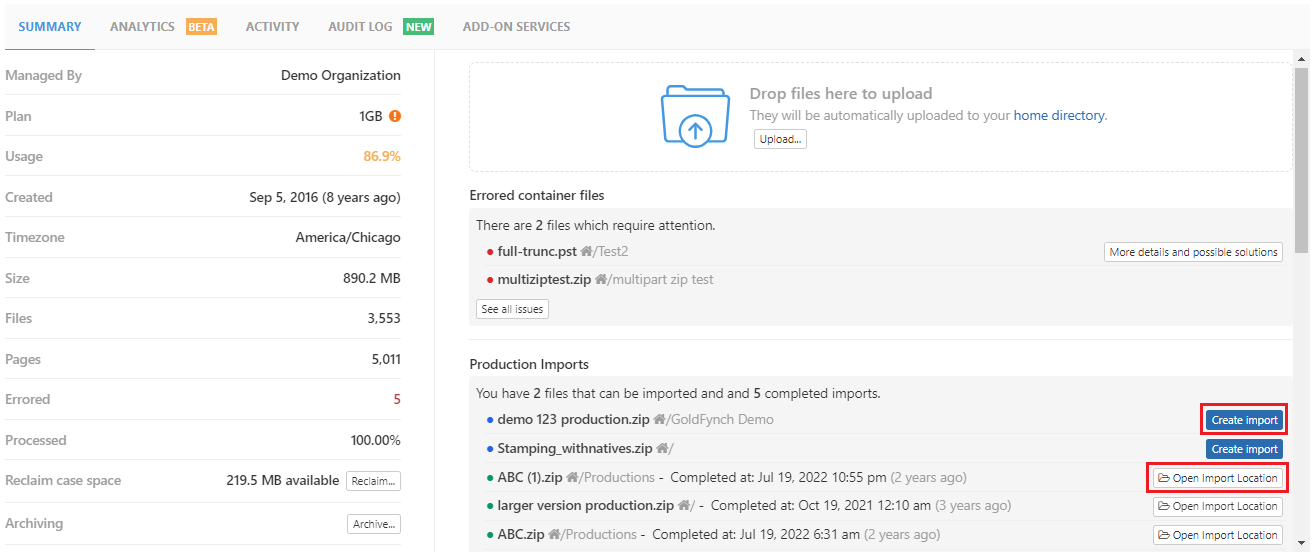Screen dimensions: 1315x559
Task: Click the Archive... button
Action: 374,524
